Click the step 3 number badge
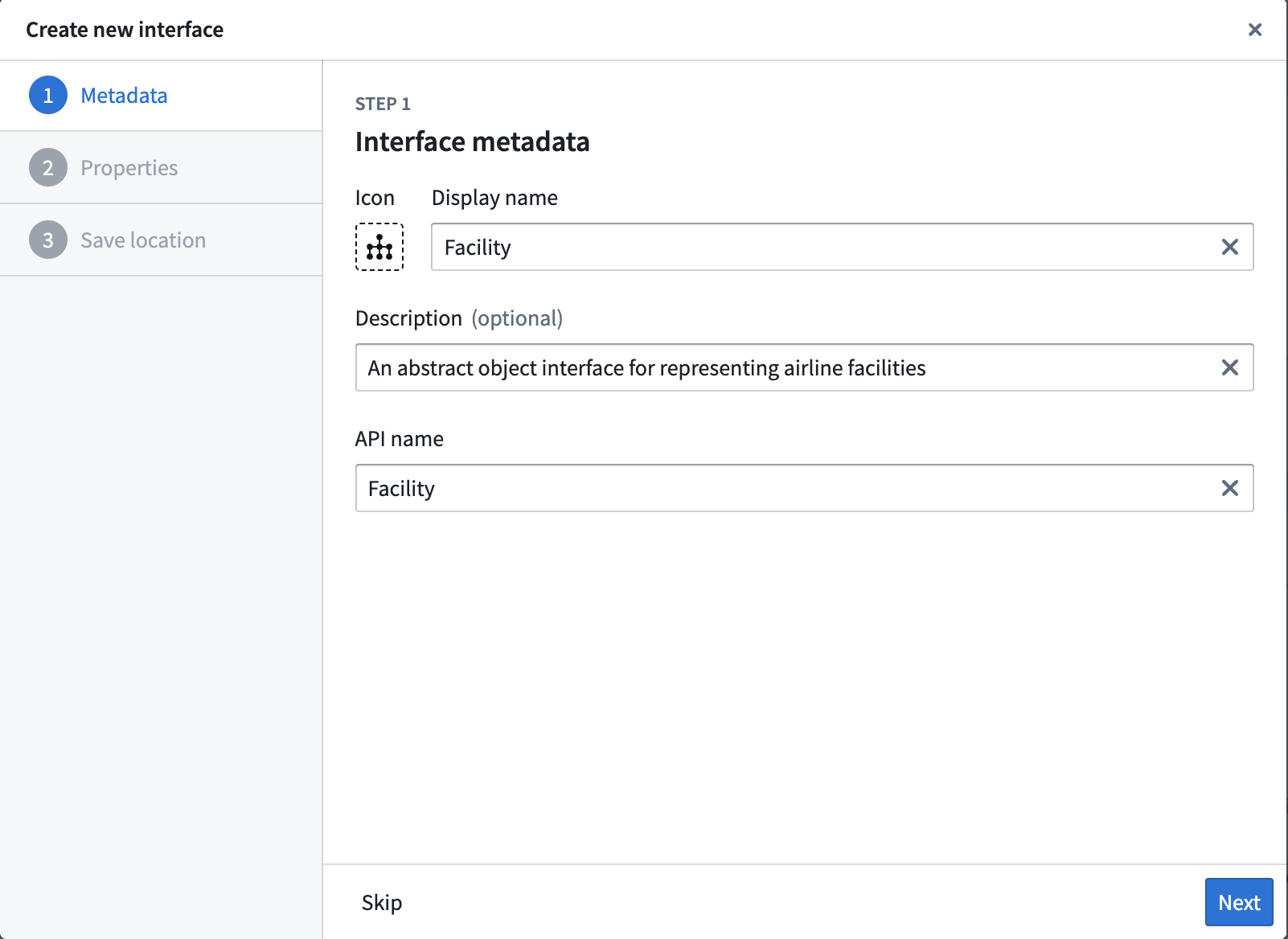1288x939 pixels. (x=48, y=240)
